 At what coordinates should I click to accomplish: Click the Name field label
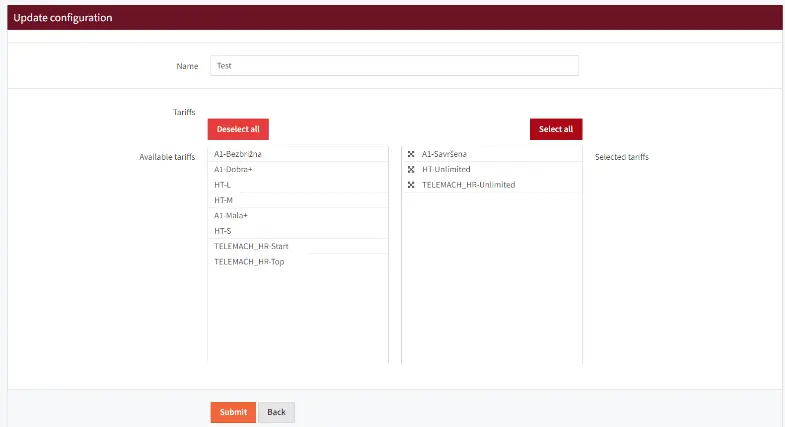[187, 66]
